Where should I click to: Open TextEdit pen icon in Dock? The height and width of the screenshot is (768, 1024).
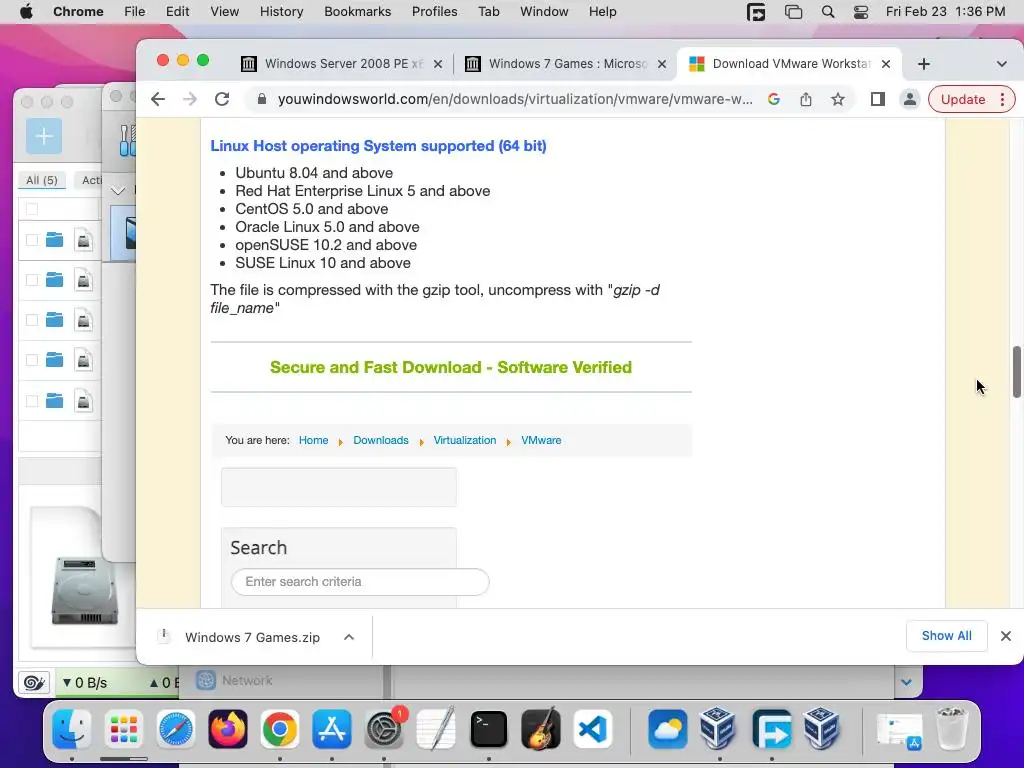pyautogui.click(x=436, y=729)
